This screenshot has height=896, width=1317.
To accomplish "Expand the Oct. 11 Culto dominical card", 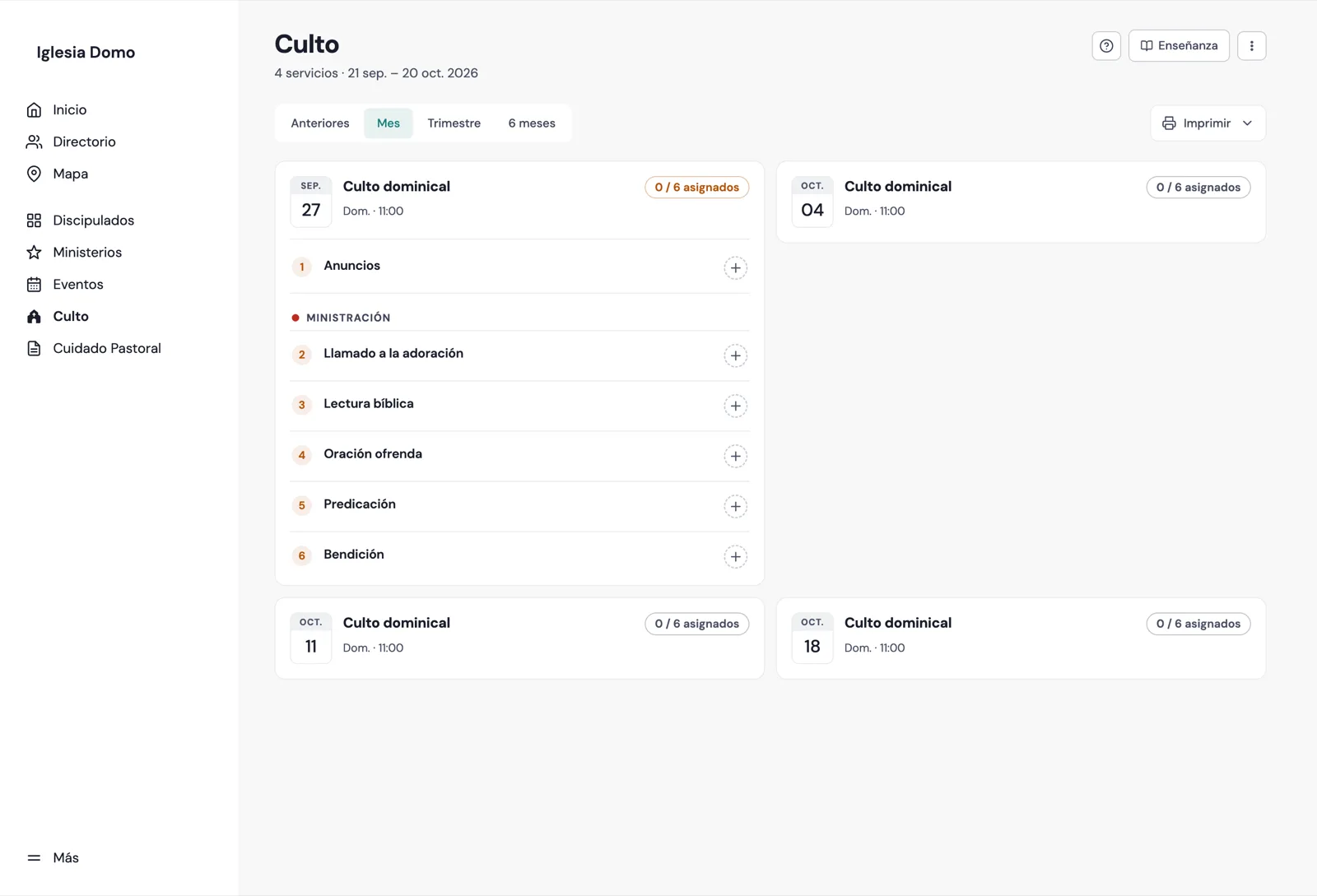I will coord(519,638).
